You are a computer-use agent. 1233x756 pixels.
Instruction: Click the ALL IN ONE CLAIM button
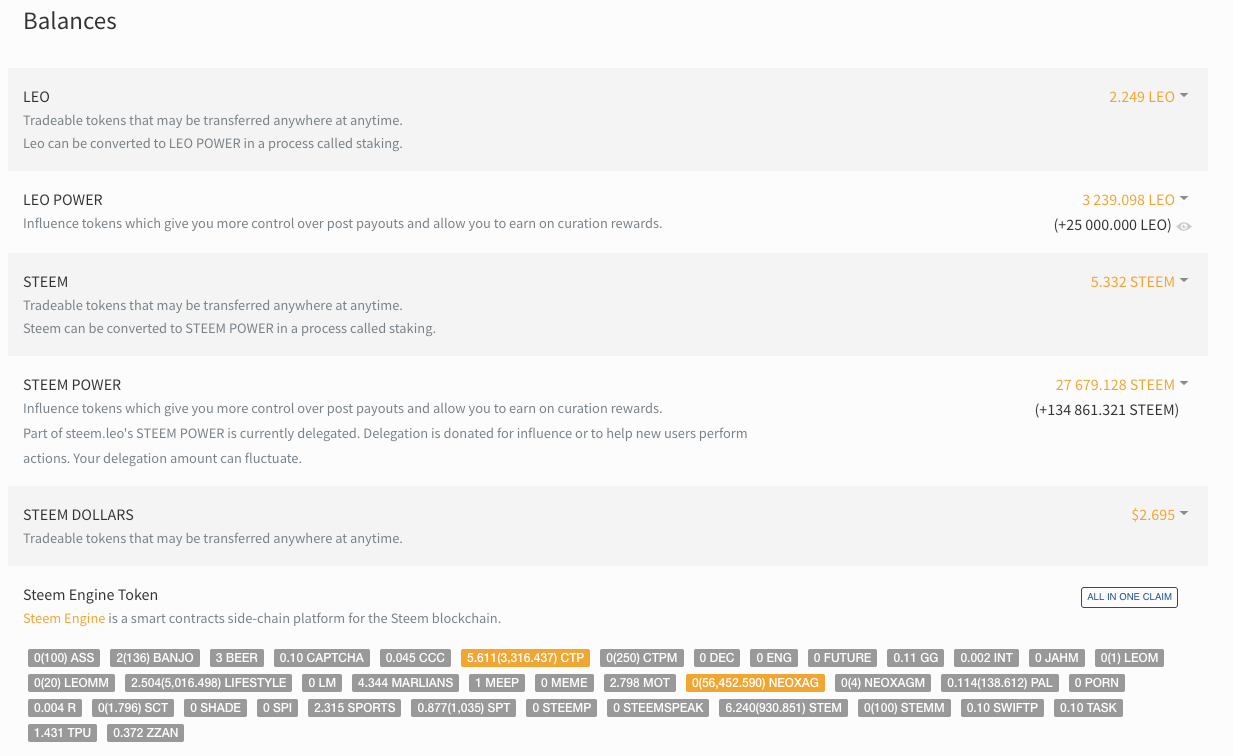click(1129, 597)
